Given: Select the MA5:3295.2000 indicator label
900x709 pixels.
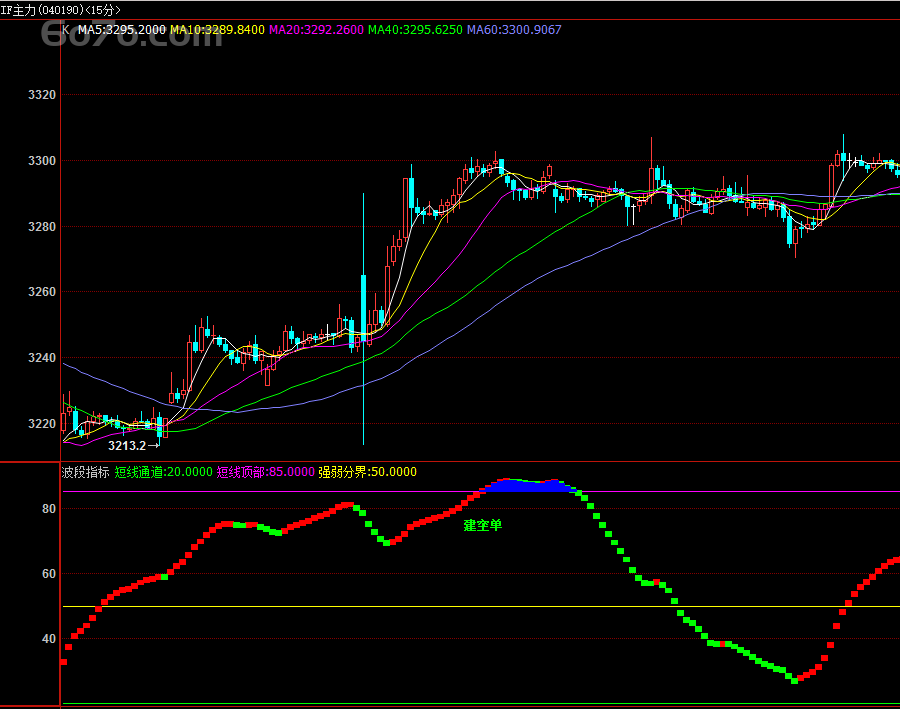Looking at the screenshot, I should point(122,30).
